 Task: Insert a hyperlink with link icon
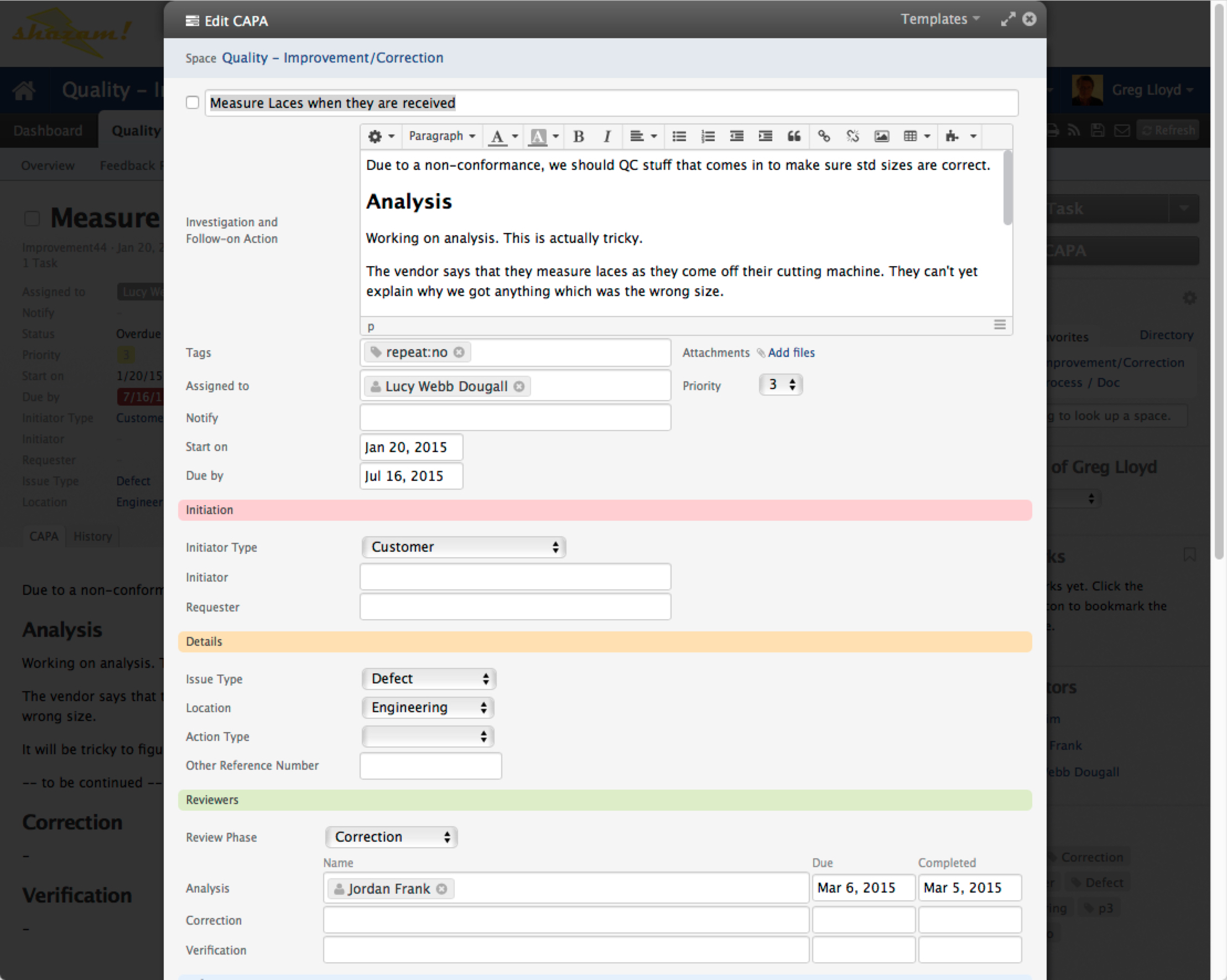[824, 136]
